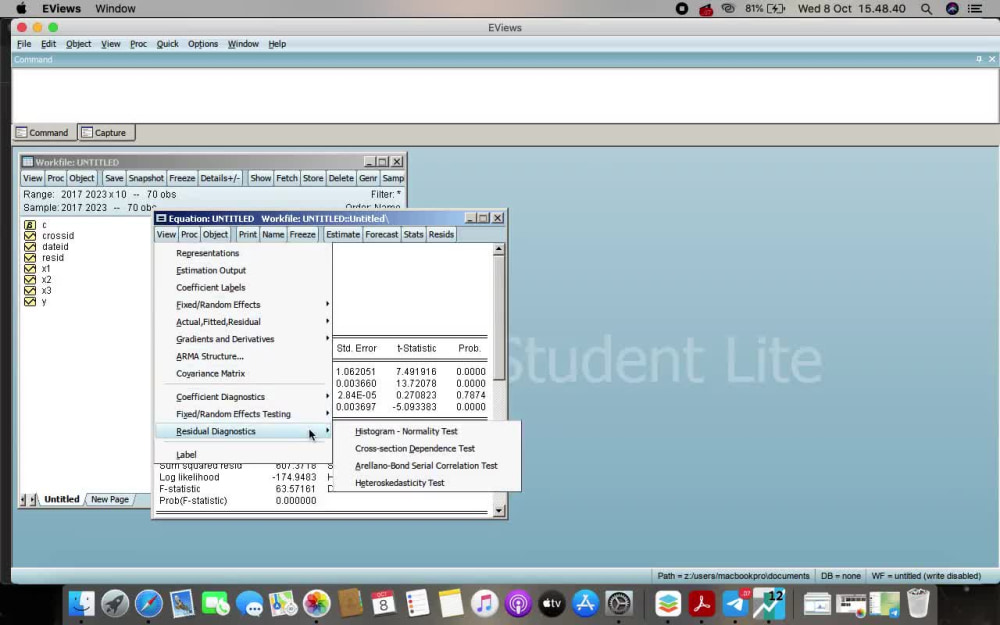This screenshot has height=625, width=1000.
Task: Select the crossid series icon
Action: (x=29, y=235)
